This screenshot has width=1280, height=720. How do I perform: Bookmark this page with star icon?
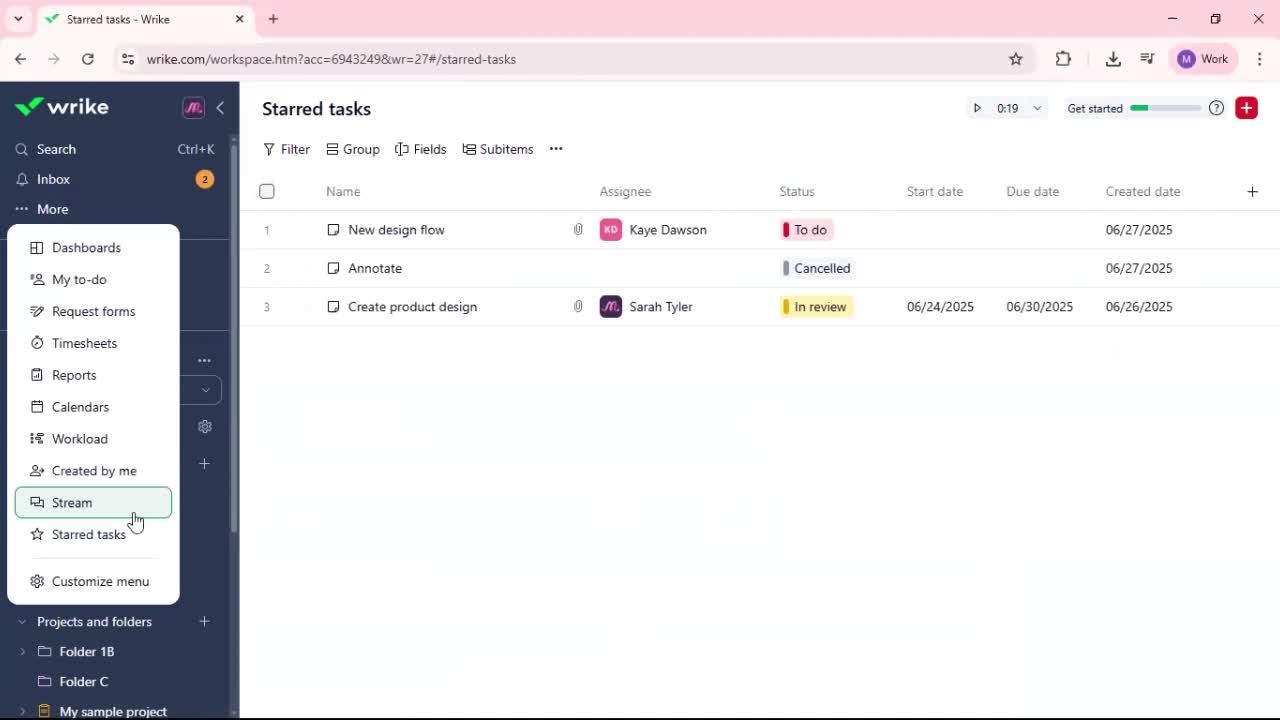pyautogui.click(x=1016, y=59)
